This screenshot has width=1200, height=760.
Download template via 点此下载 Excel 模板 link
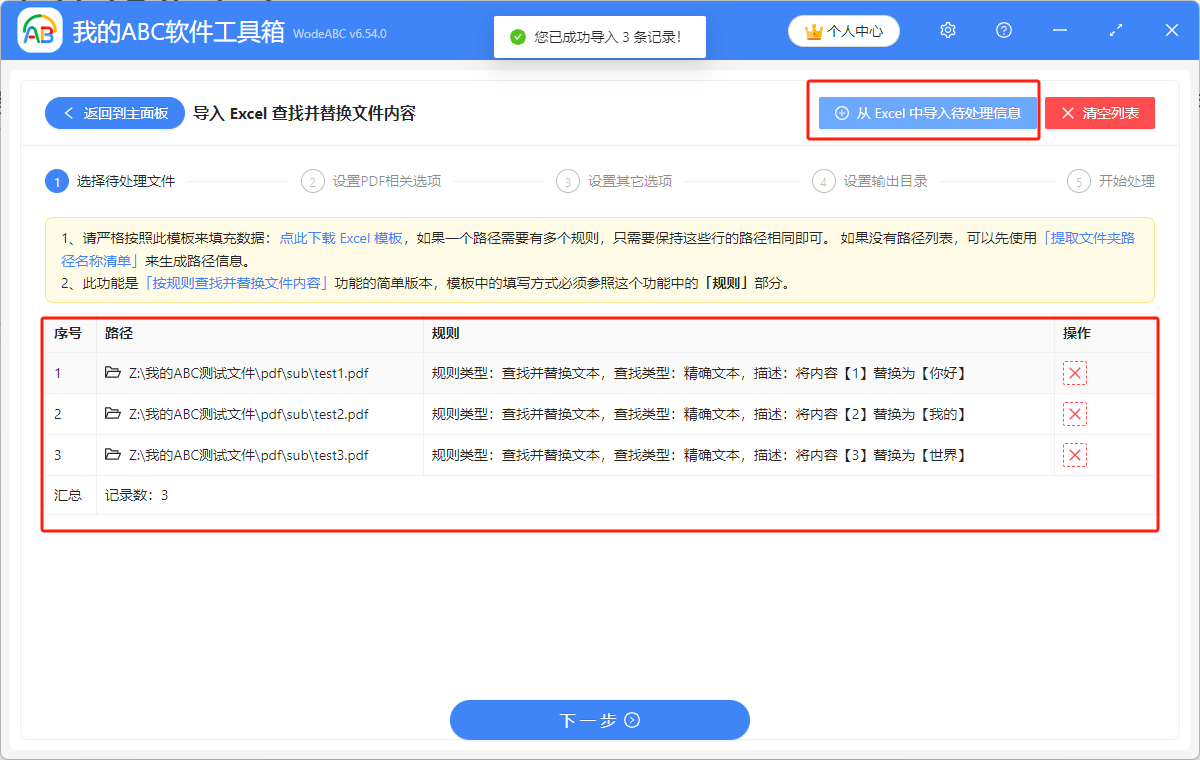(x=341, y=238)
